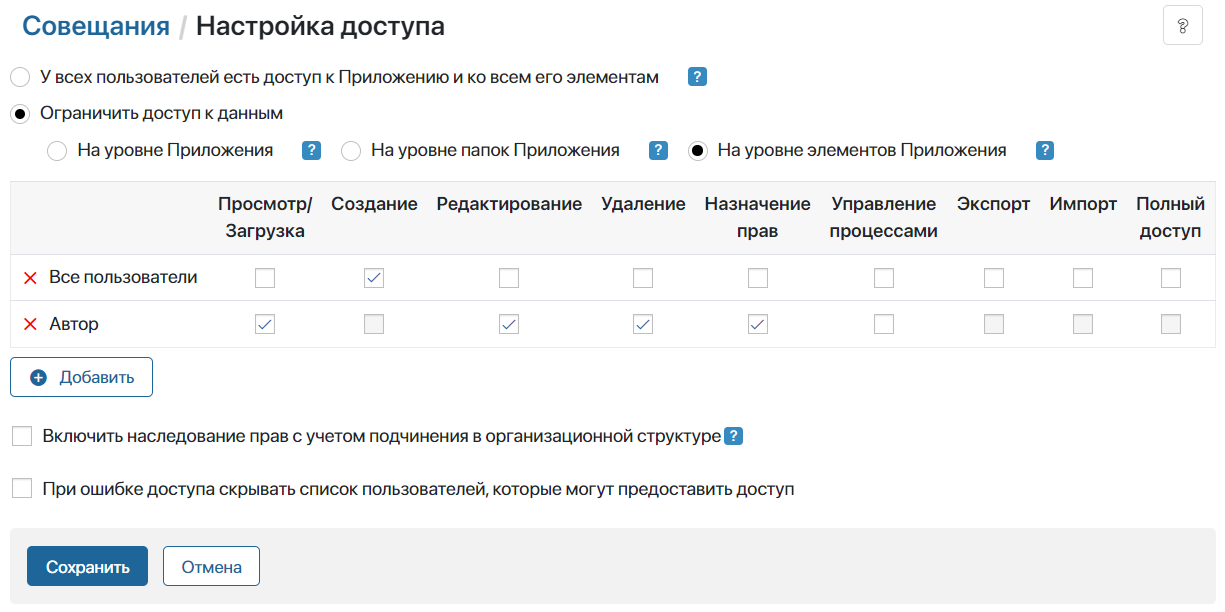1225x612 pixels.
Task: Uncheck Создание for Все пользователи
Action: [374, 278]
